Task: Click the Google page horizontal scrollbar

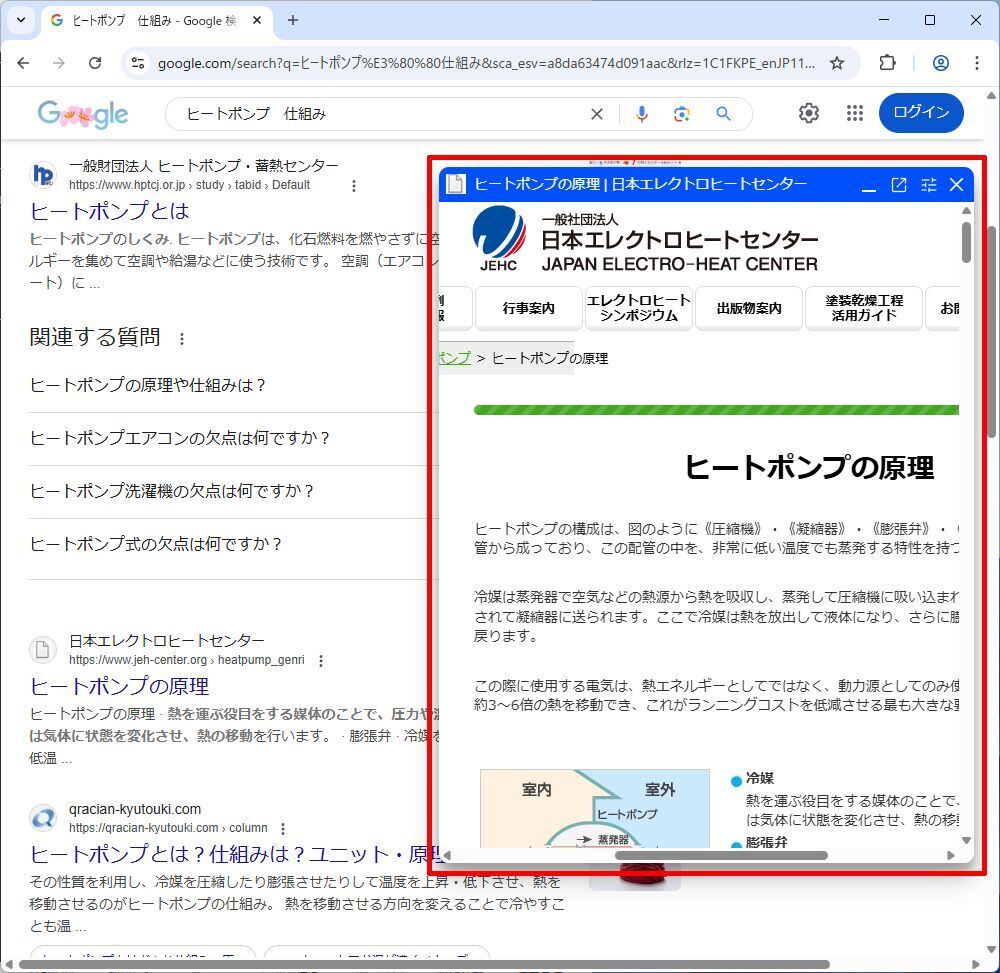Action: coord(424,965)
